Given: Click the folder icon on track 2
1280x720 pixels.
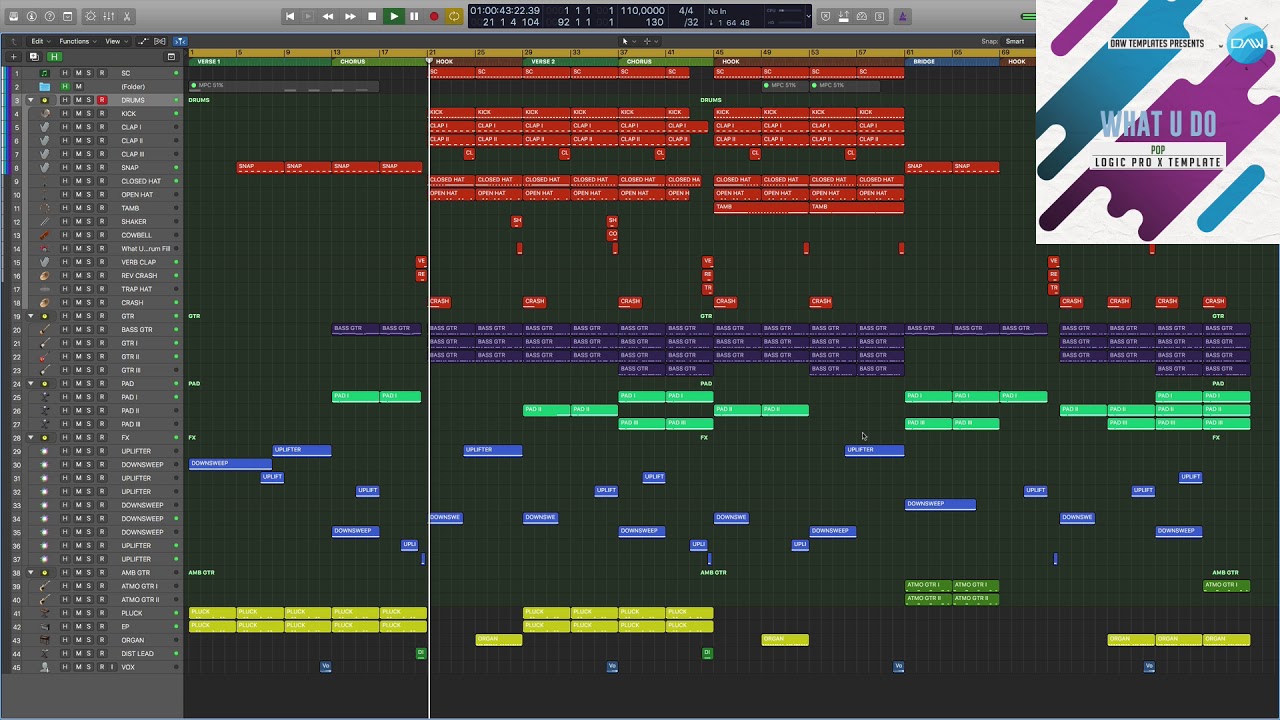Looking at the screenshot, I should point(44,87).
